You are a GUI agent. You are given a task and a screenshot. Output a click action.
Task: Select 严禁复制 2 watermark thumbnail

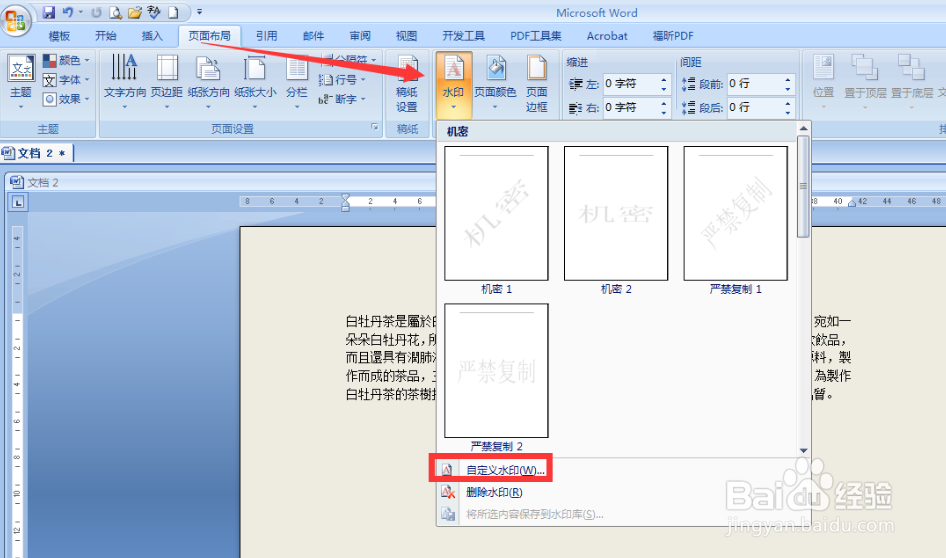pyautogui.click(x=496, y=370)
